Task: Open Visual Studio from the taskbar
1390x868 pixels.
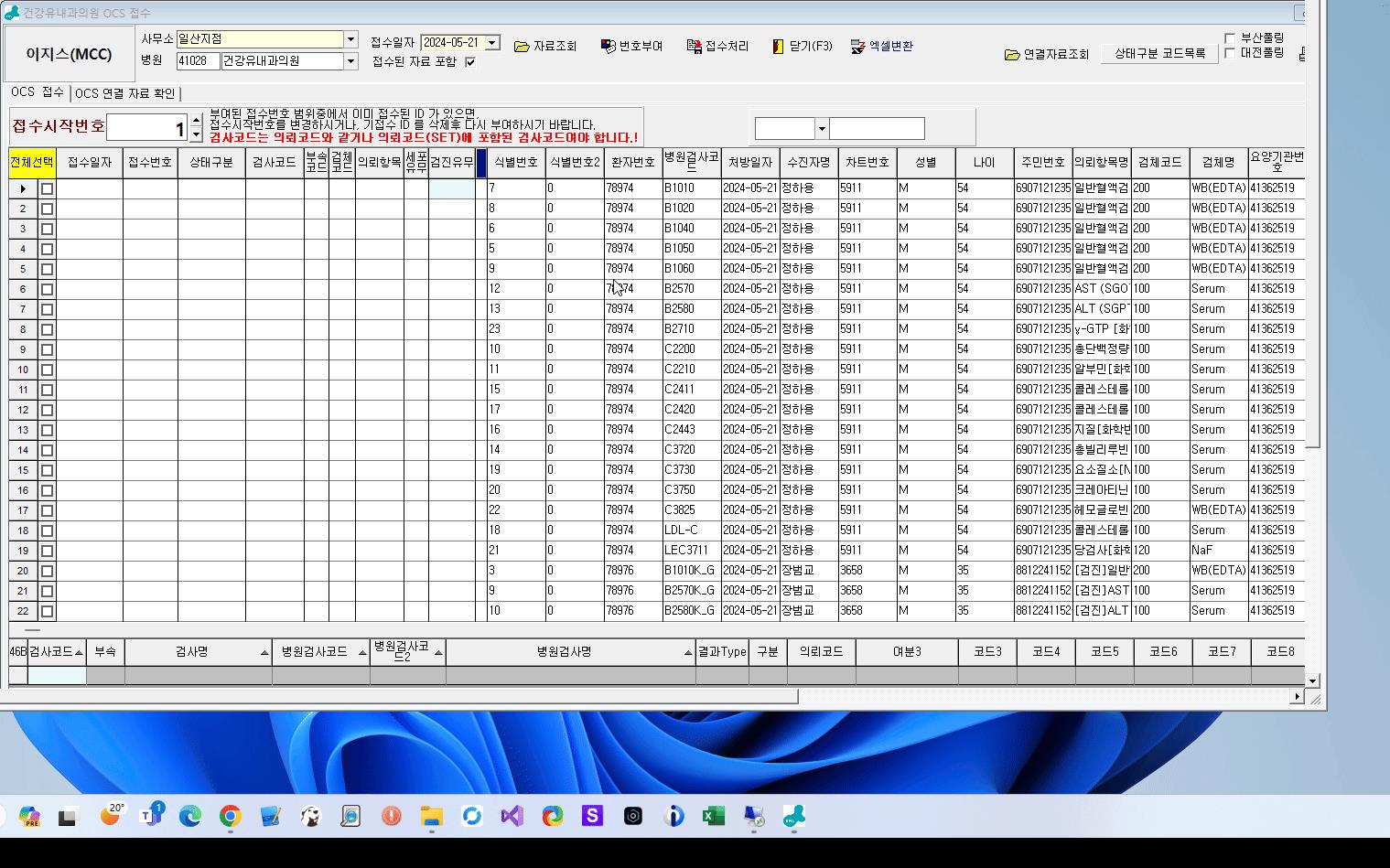Action: coord(512,816)
